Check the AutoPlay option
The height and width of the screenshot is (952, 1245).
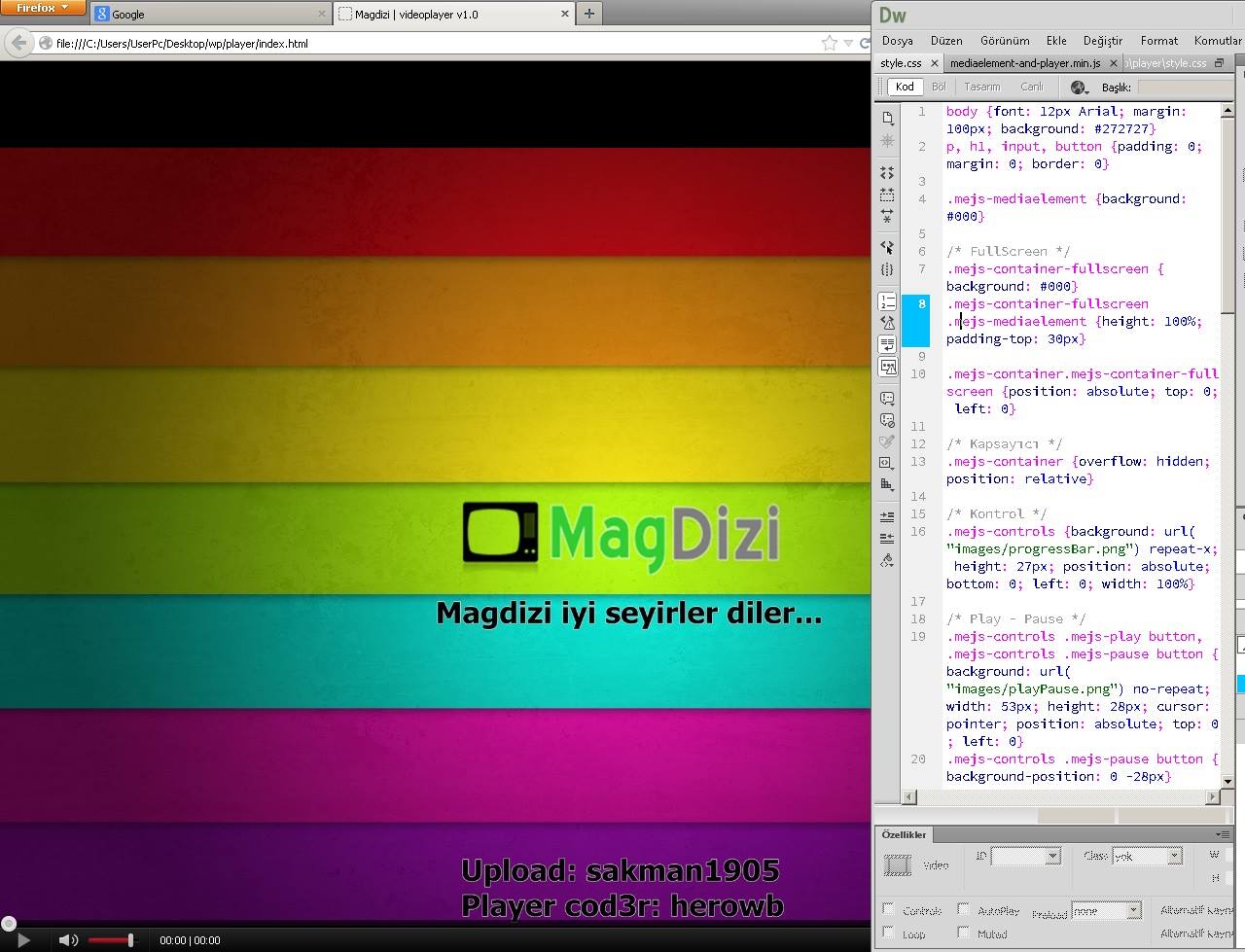click(x=963, y=909)
